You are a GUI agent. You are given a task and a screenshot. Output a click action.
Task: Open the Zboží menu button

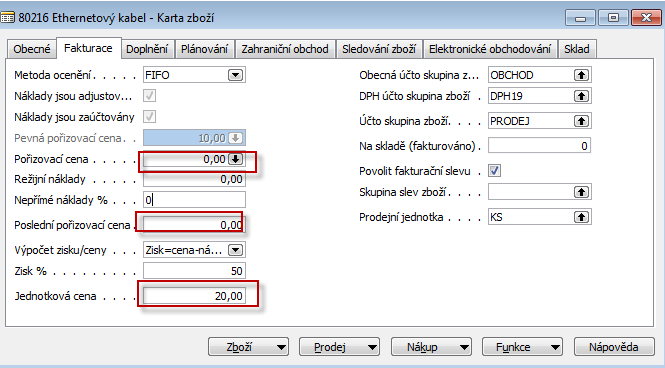click(249, 347)
